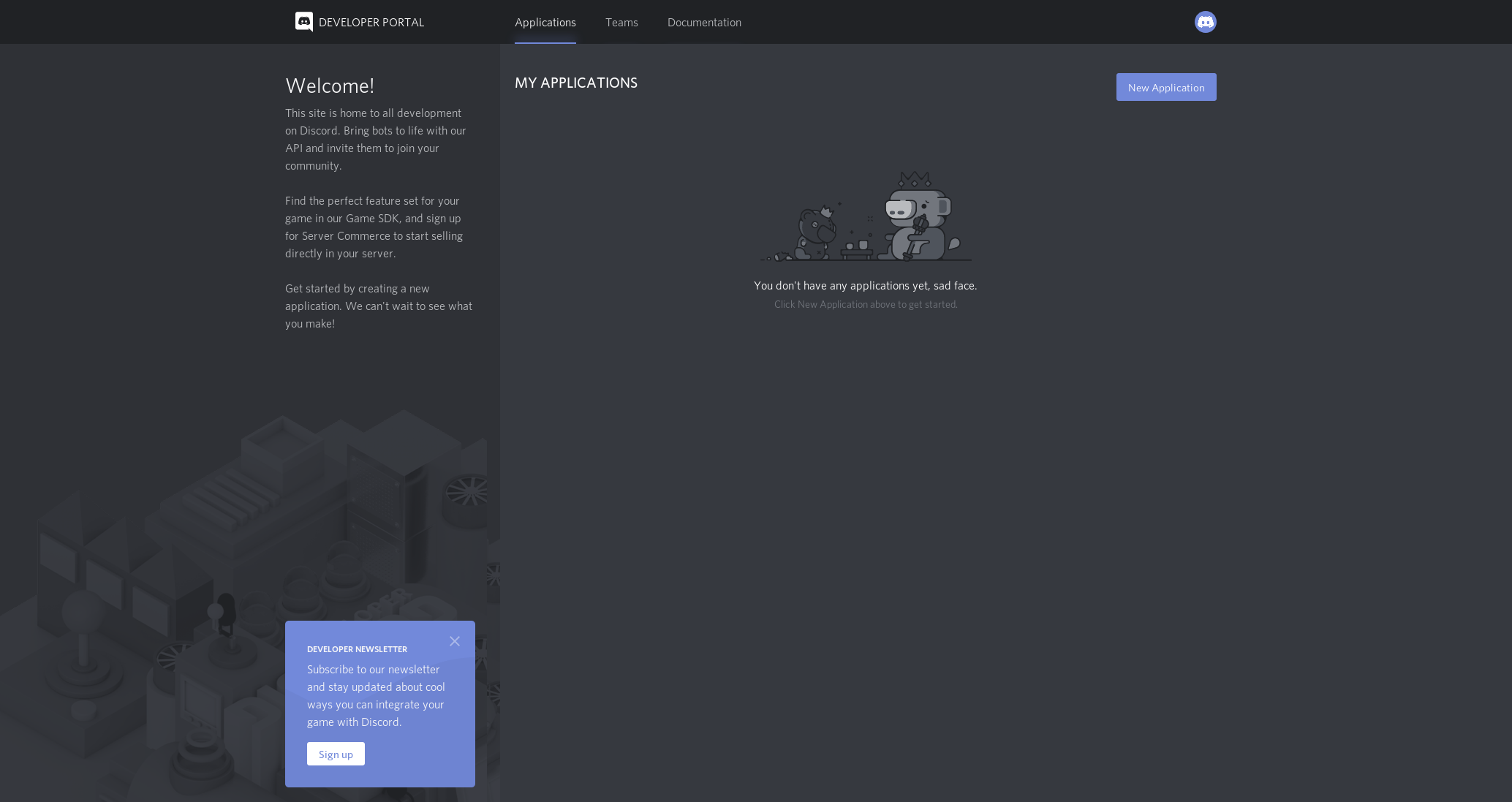Dismiss the Developer Newsletter popup with the X
This screenshot has width=1512, height=802.
[x=454, y=641]
